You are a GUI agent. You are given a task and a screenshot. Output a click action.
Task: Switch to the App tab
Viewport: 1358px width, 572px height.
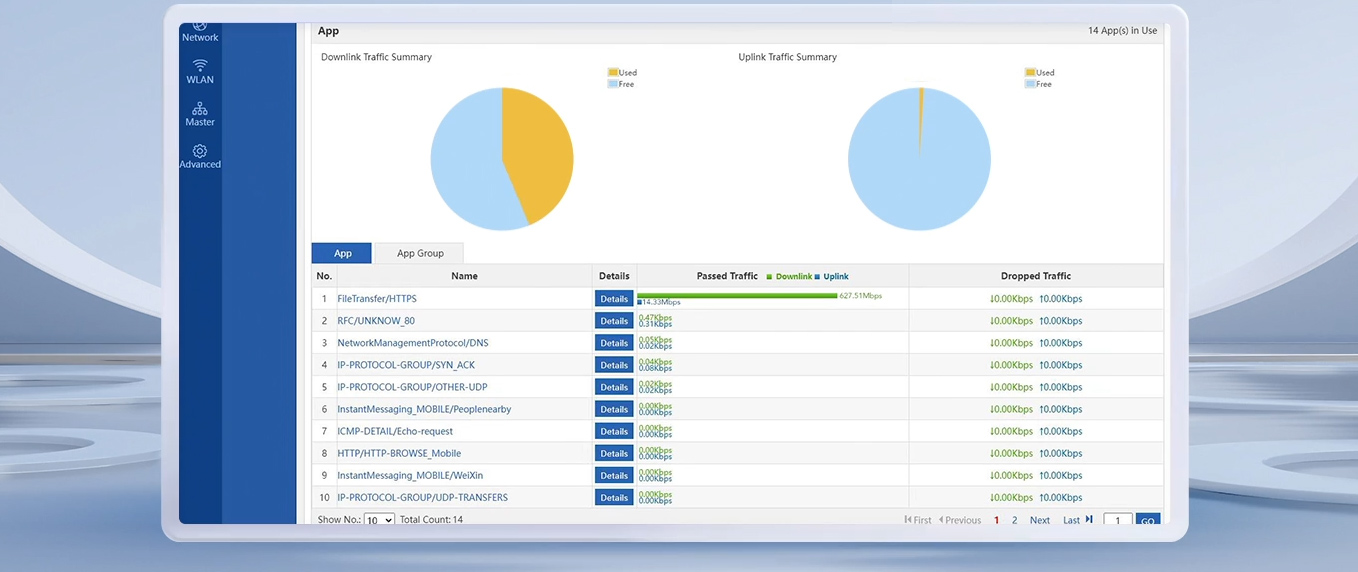(x=342, y=253)
